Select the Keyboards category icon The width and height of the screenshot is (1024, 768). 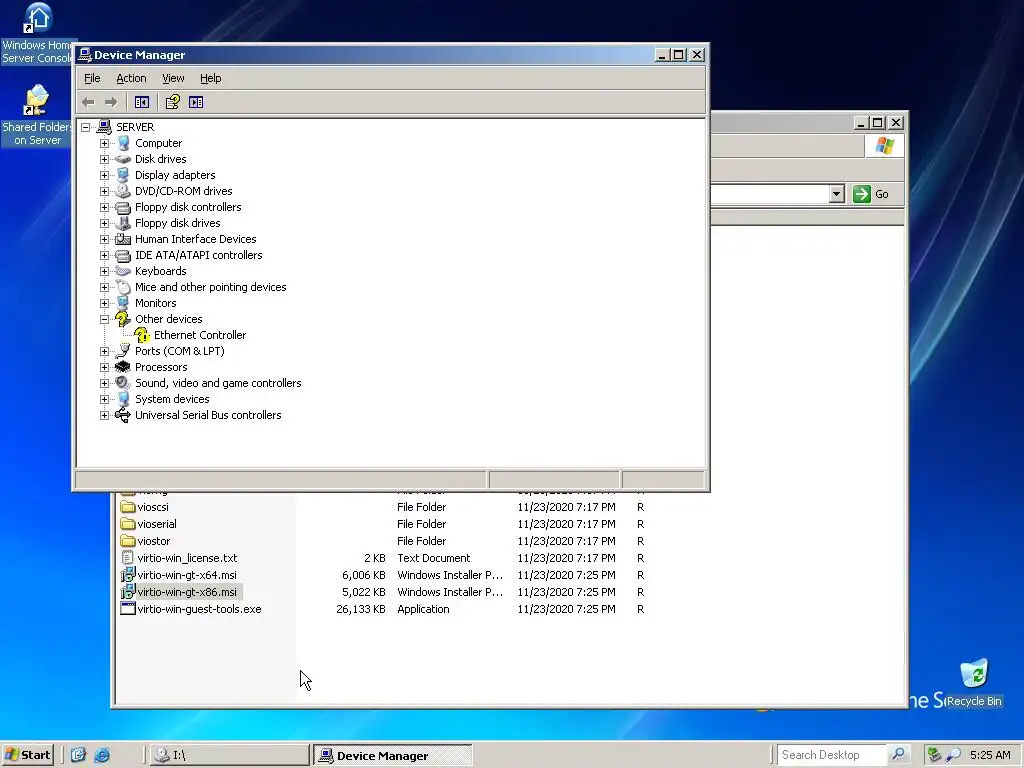(123, 271)
